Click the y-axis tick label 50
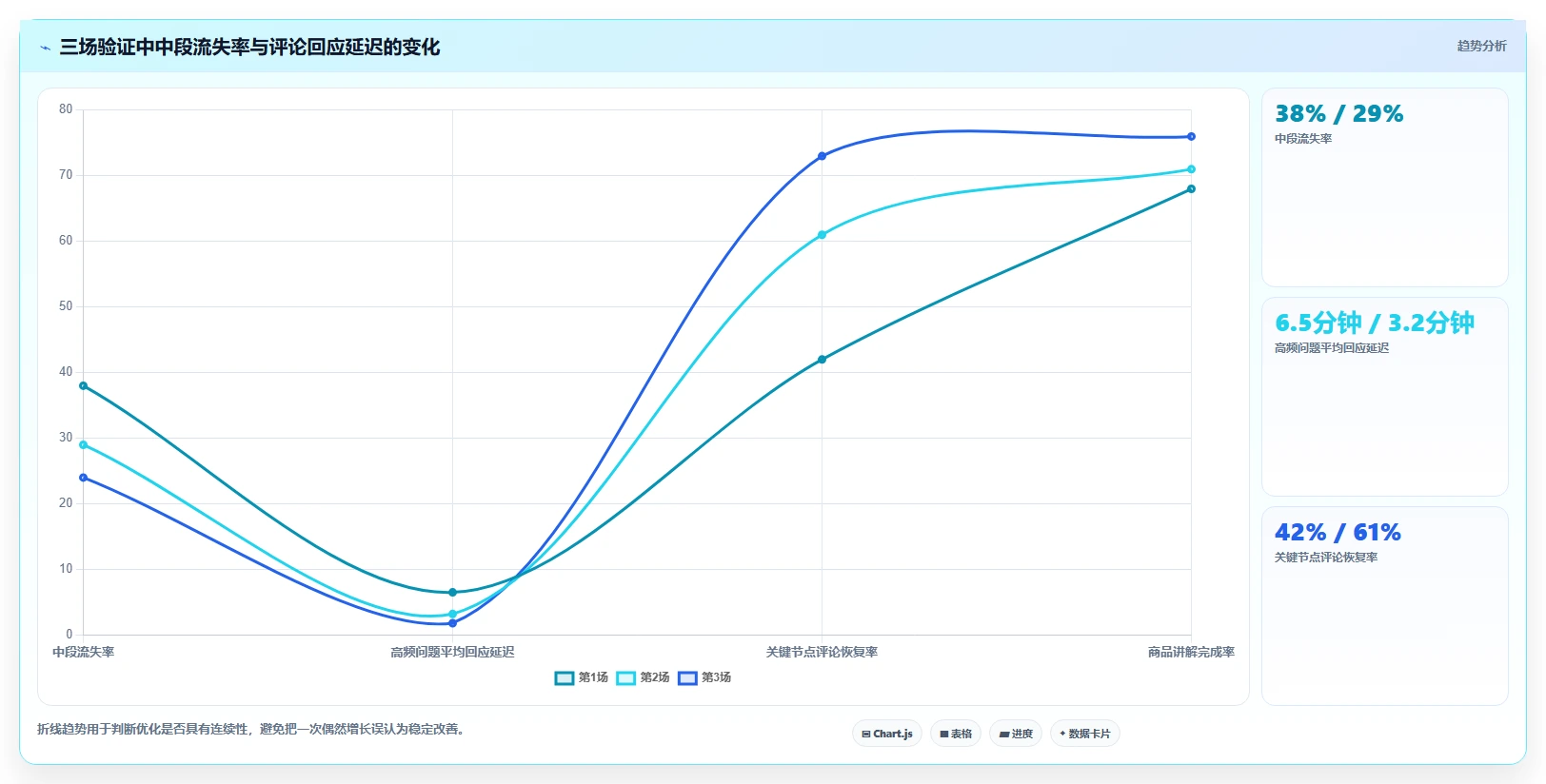The width and height of the screenshot is (1546, 784). [x=66, y=306]
